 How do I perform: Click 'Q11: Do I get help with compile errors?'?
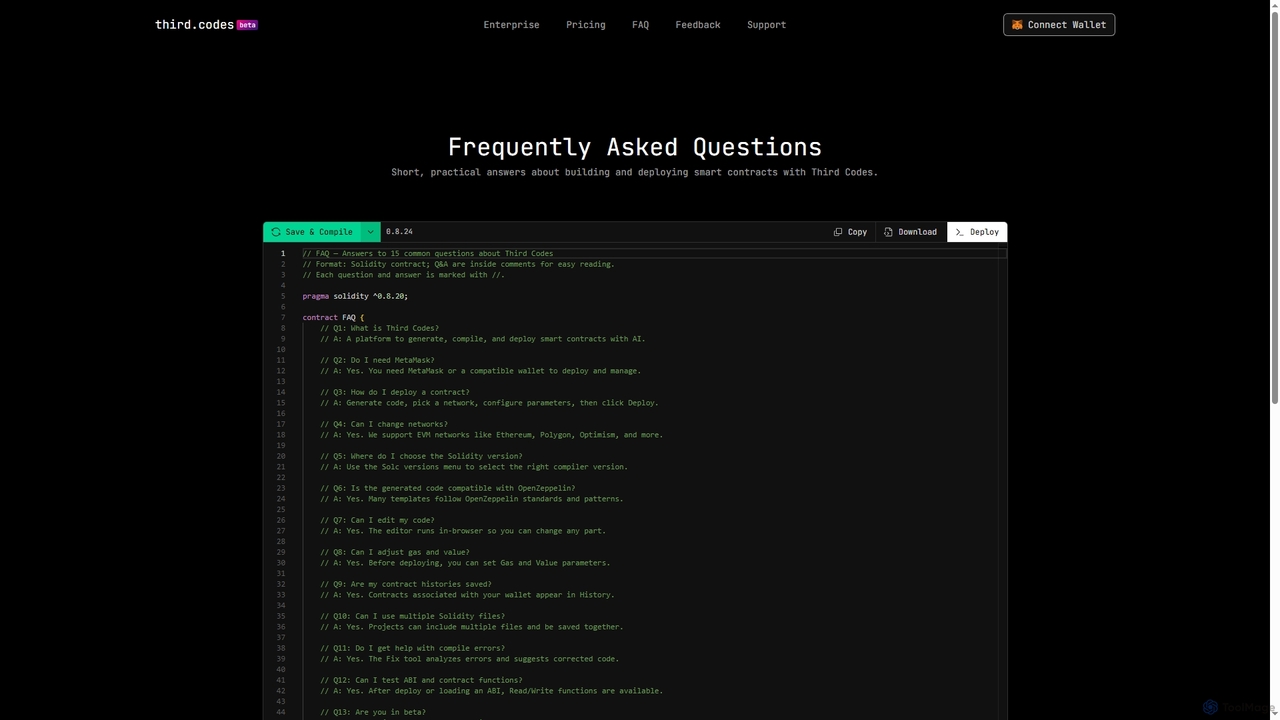tap(412, 648)
